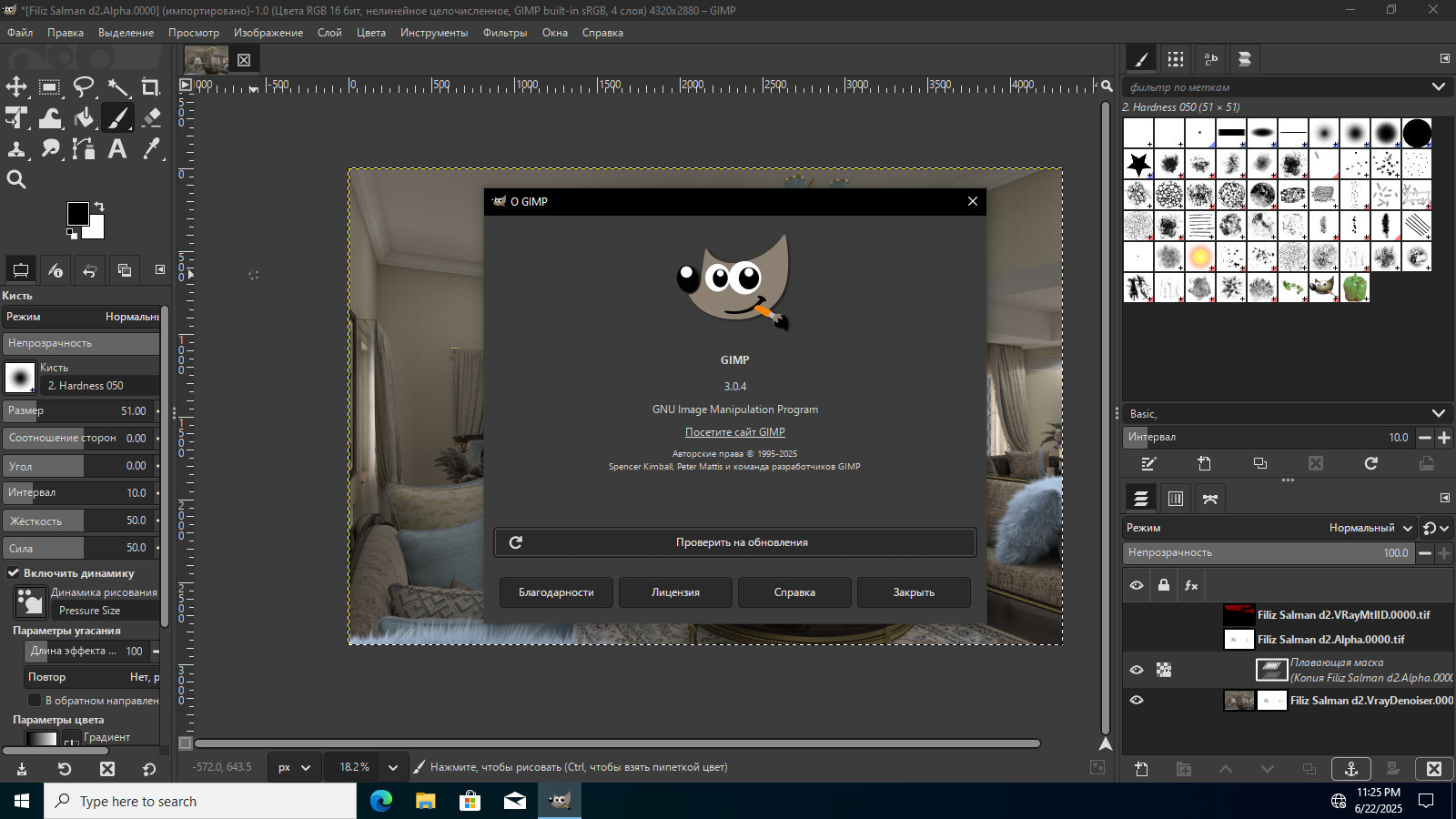Toggle the layer effects fx column header
Viewport: 1456px width, 819px height.
(1191, 585)
